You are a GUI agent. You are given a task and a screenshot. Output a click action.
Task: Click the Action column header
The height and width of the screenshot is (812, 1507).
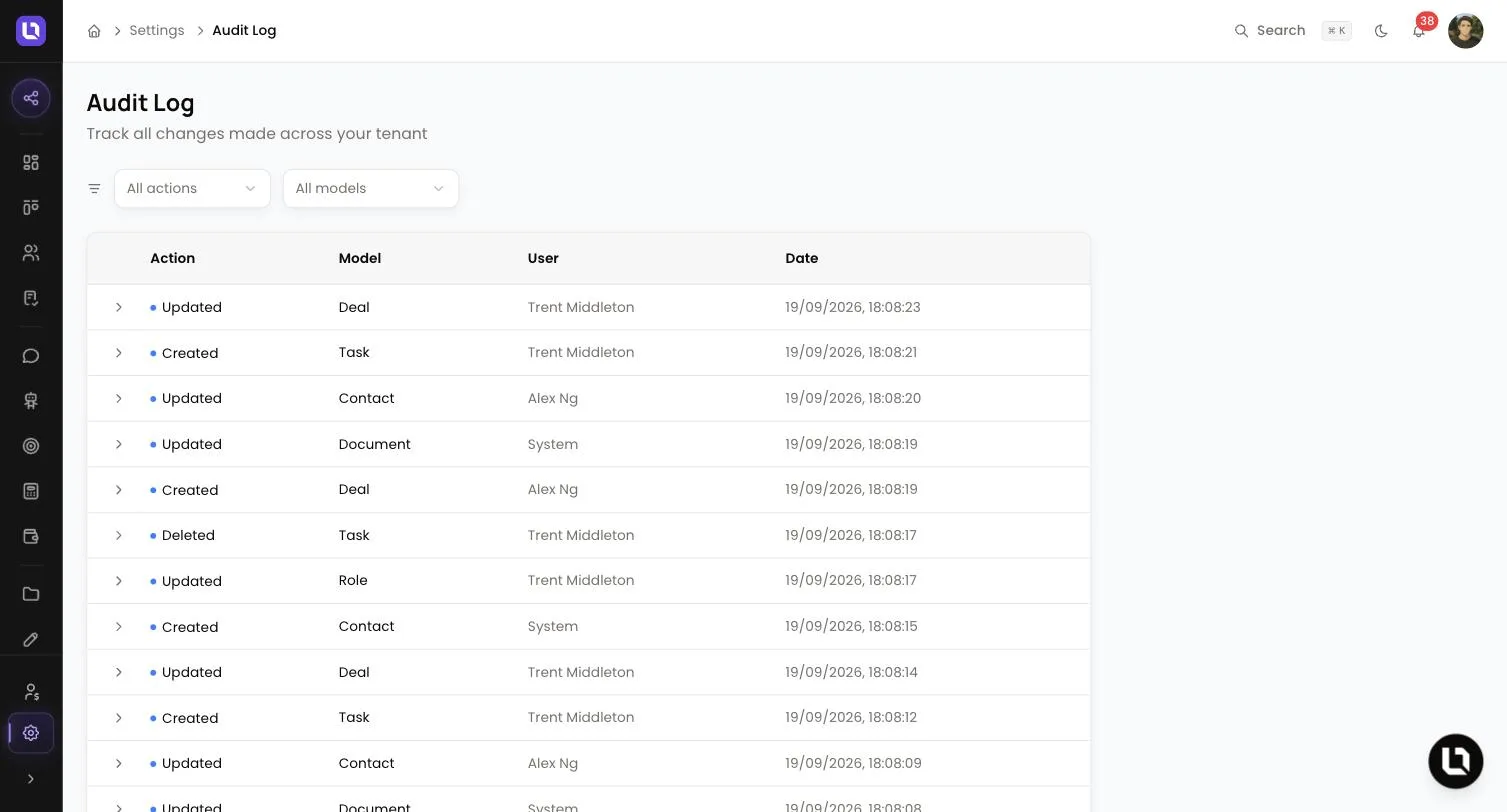point(172,258)
